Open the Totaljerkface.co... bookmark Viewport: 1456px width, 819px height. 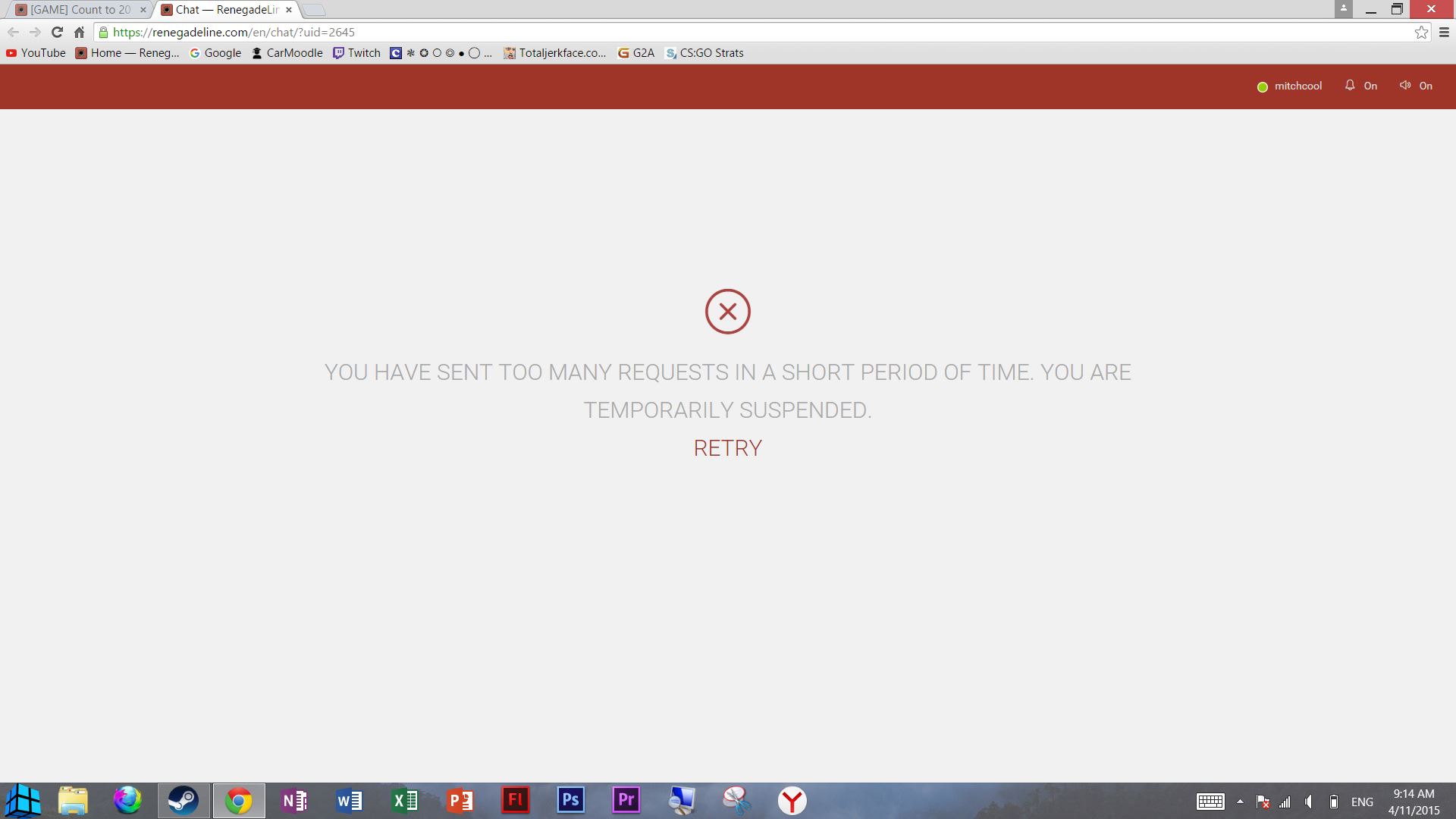(x=555, y=53)
